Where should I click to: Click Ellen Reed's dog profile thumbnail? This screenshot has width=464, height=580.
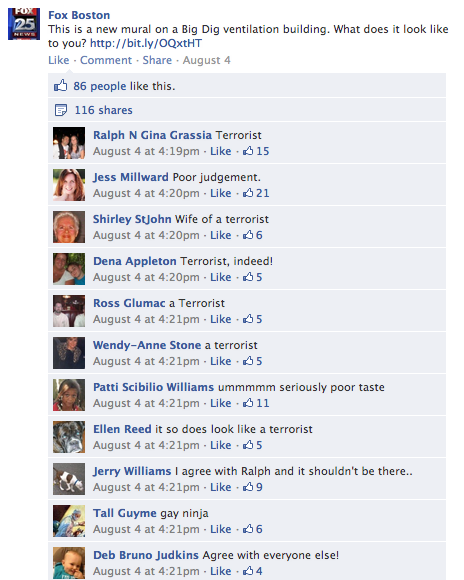pos(69,437)
